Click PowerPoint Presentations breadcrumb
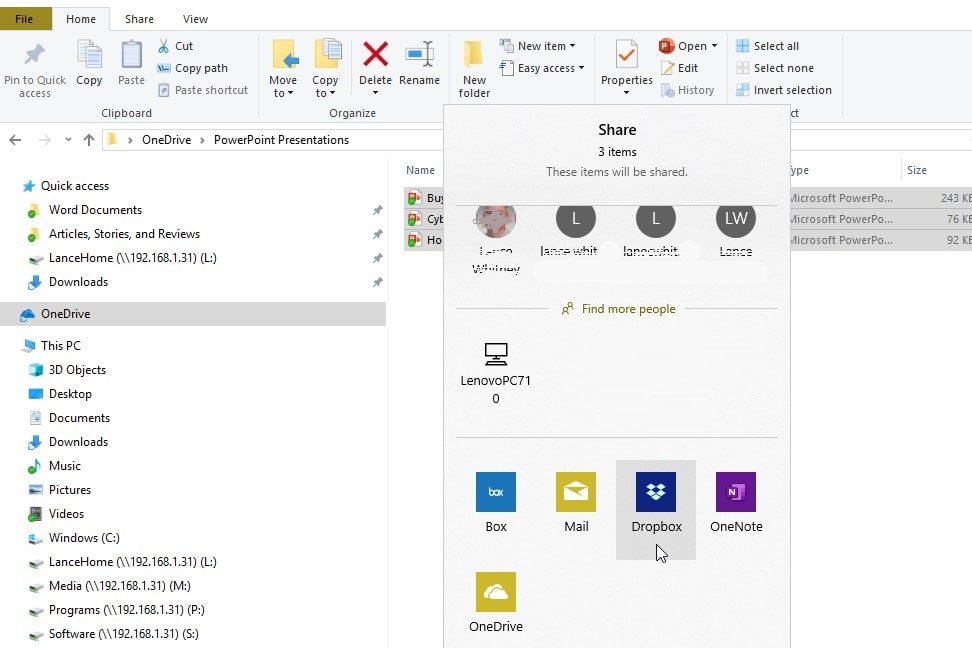Screen dimensions: 972x648 click(281, 140)
